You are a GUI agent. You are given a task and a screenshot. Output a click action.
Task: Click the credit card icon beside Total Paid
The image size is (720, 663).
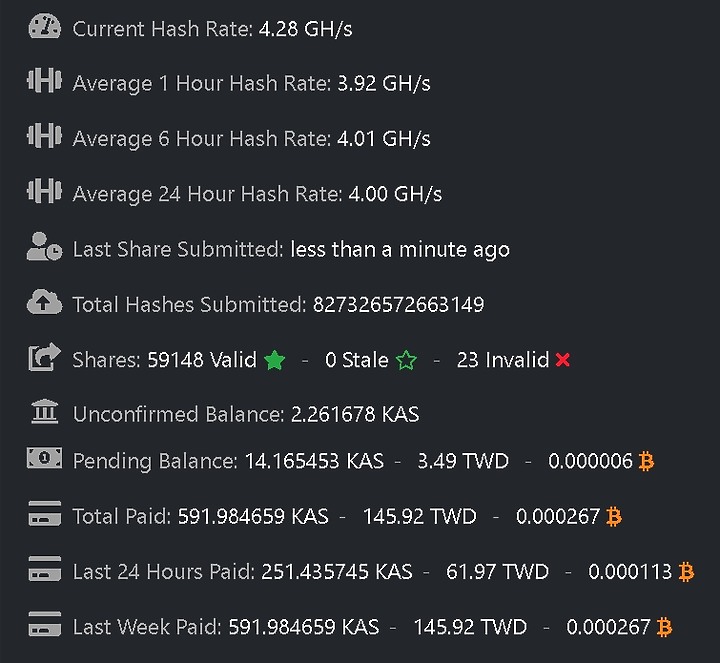(45, 513)
